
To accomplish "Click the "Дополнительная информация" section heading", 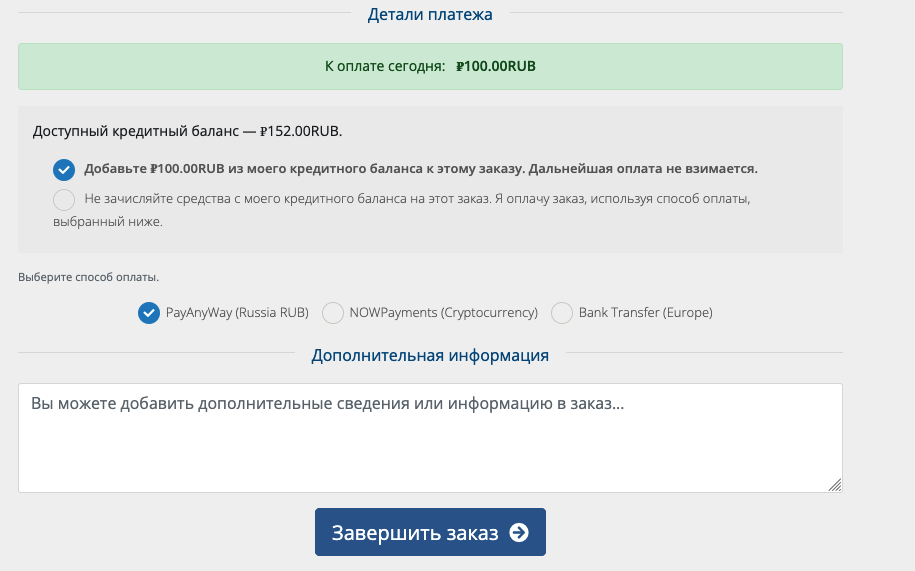I will point(430,355).
